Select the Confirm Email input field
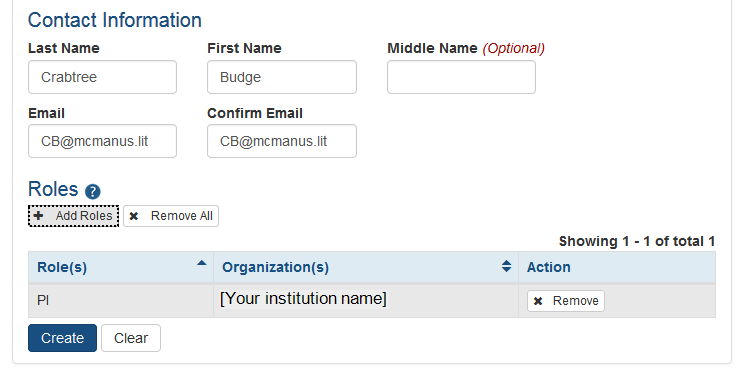Image resolution: width=751 pixels, height=382 pixels. [x=282, y=141]
